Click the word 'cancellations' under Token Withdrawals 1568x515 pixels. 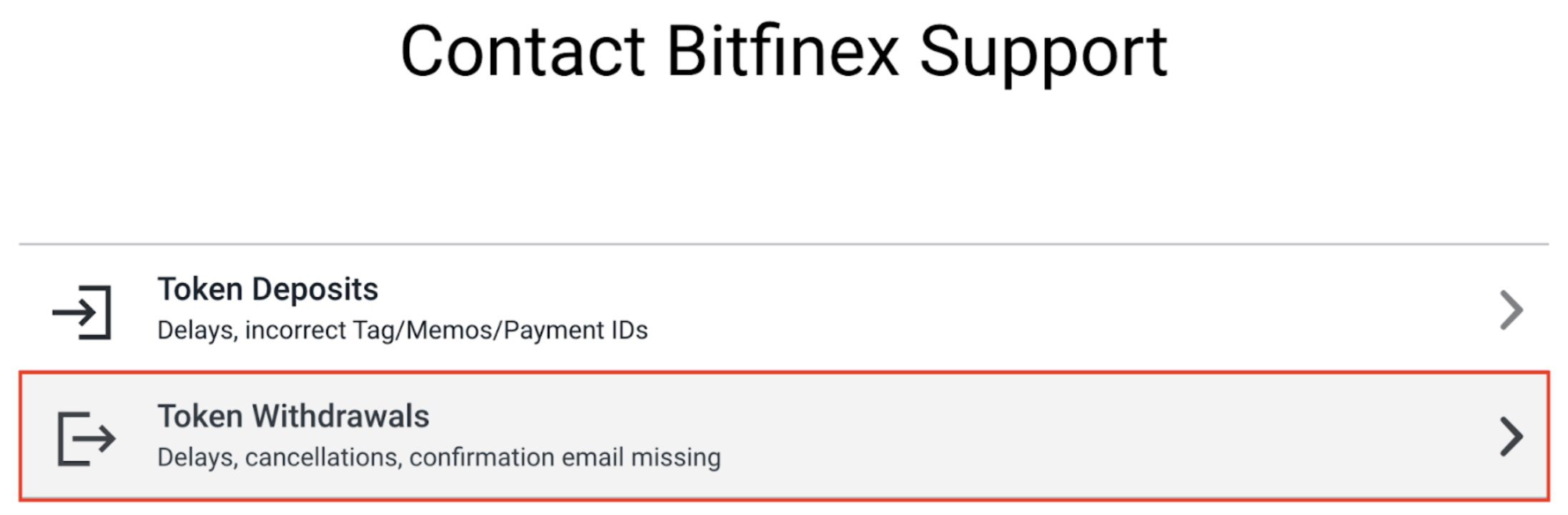pos(323,457)
